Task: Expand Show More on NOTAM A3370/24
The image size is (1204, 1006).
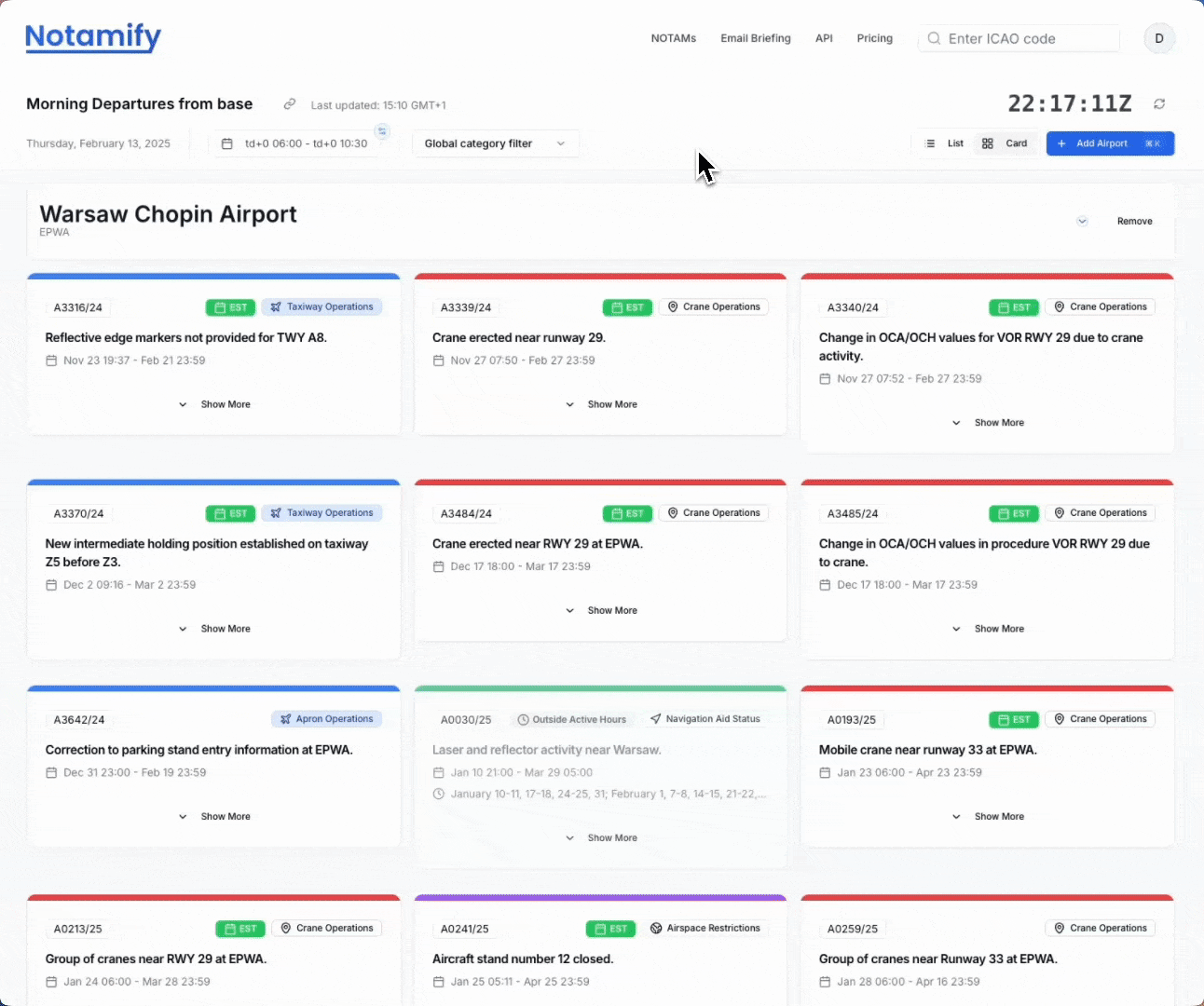Action: pyautogui.click(x=214, y=629)
